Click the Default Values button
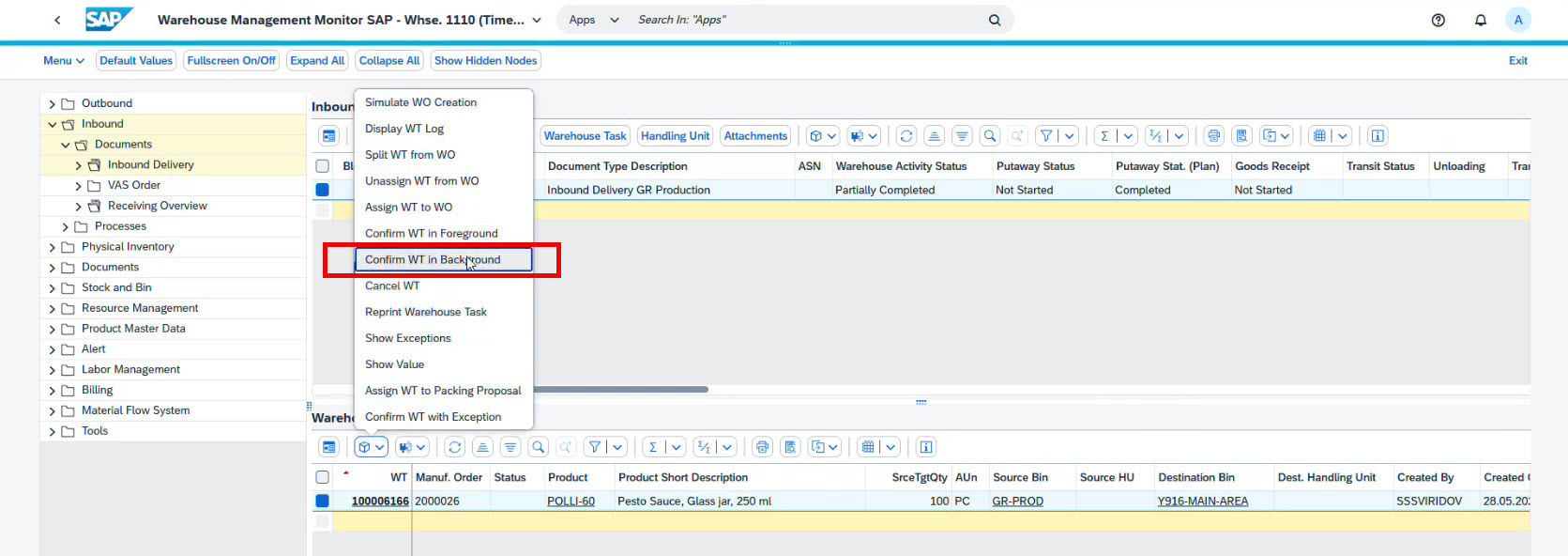Image resolution: width=1568 pixels, height=556 pixels. [136, 60]
